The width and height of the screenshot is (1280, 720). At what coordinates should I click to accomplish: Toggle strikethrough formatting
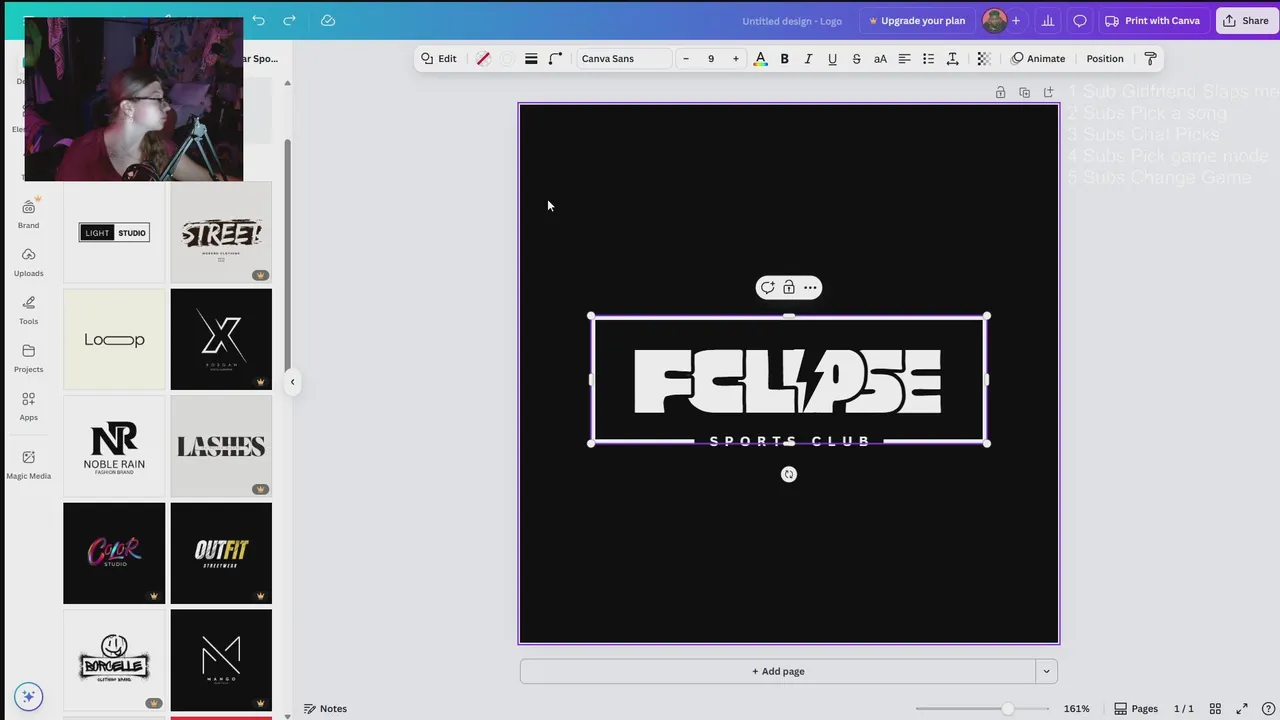[x=856, y=59]
